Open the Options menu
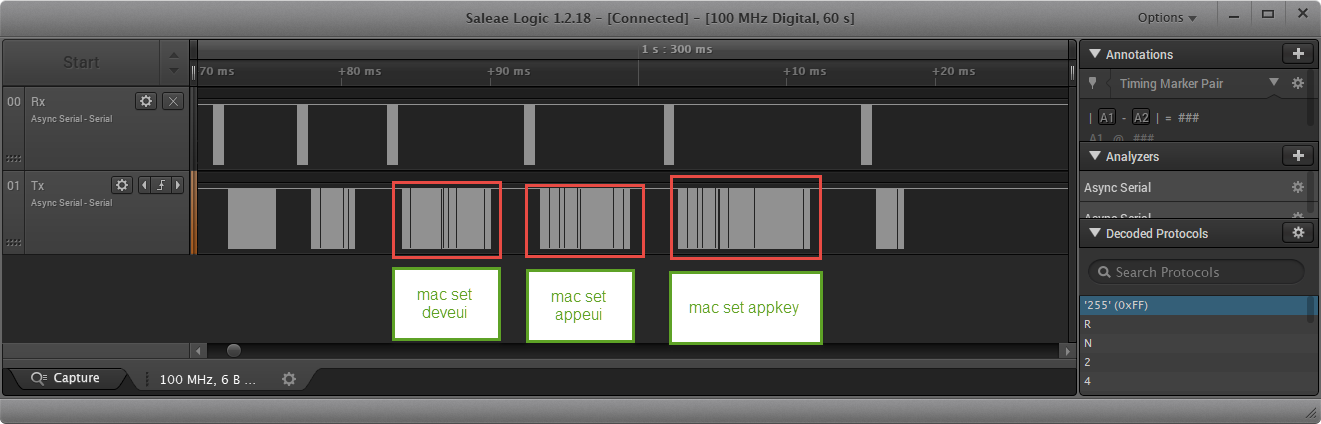Viewport: 1321px width, 424px height. coord(1167,18)
